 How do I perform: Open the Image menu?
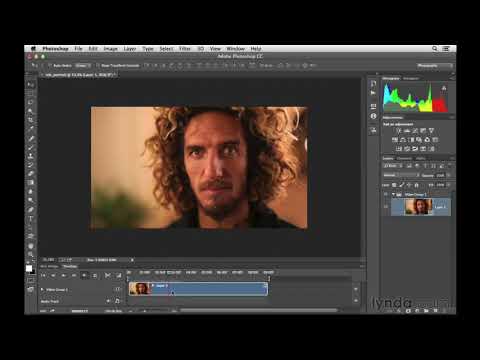click(x=110, y=49)
